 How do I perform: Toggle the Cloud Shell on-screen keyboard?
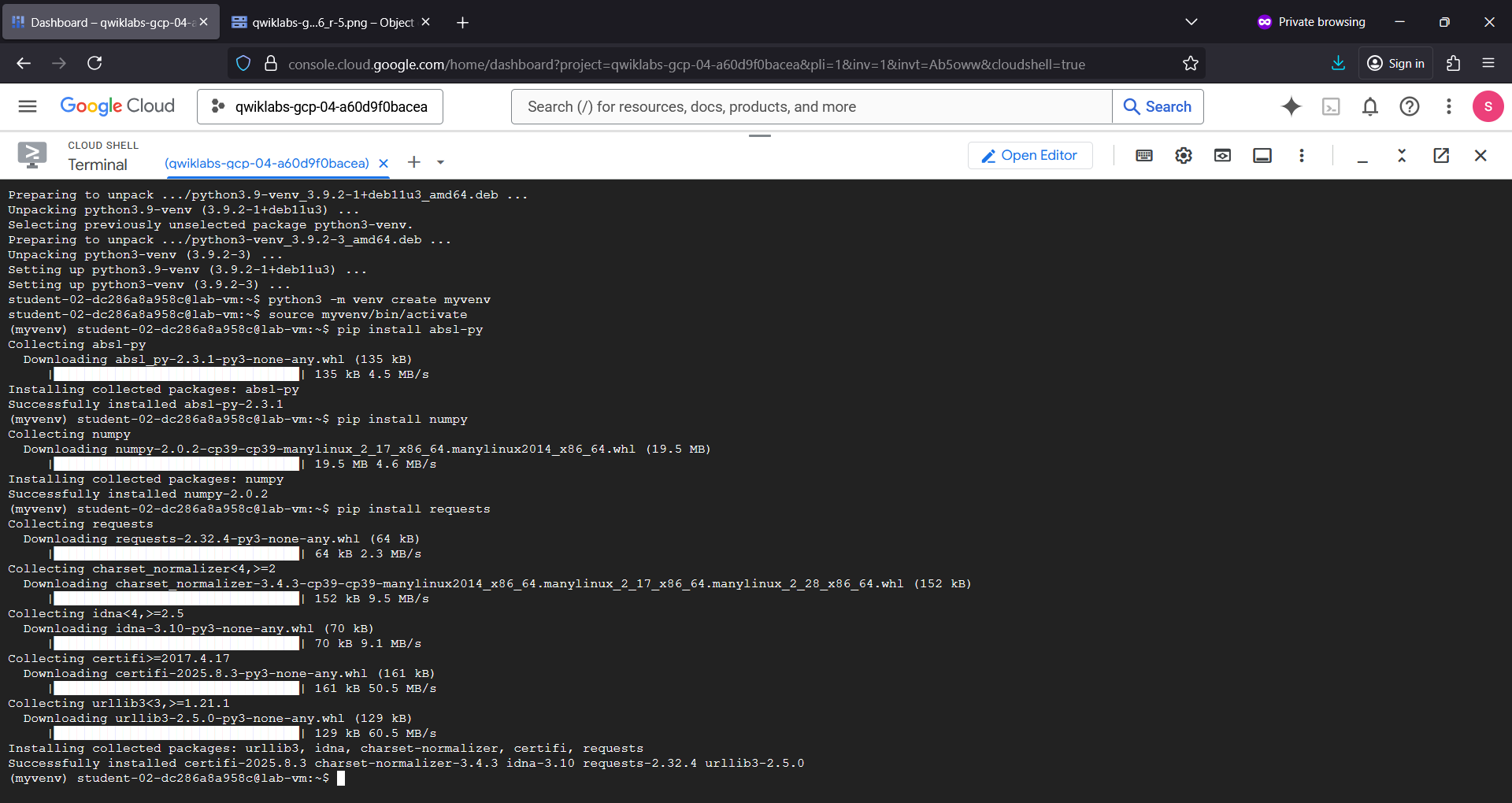click(1144, 156)
